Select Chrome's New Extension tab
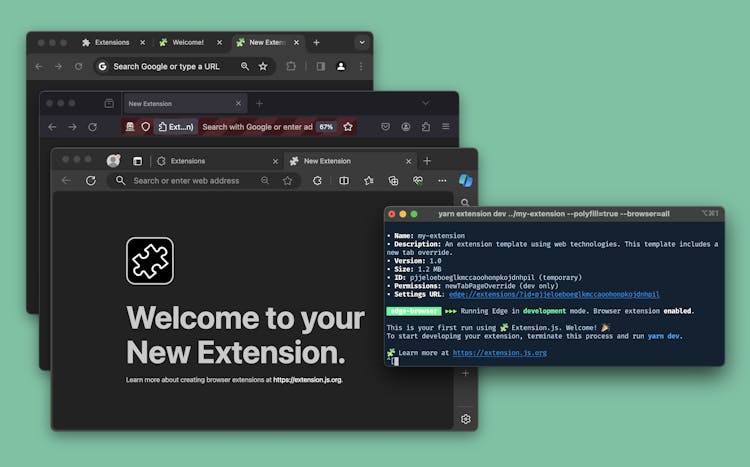Image resolution: width=750 pixels, height=467 pixels. [x=267, y=43]
